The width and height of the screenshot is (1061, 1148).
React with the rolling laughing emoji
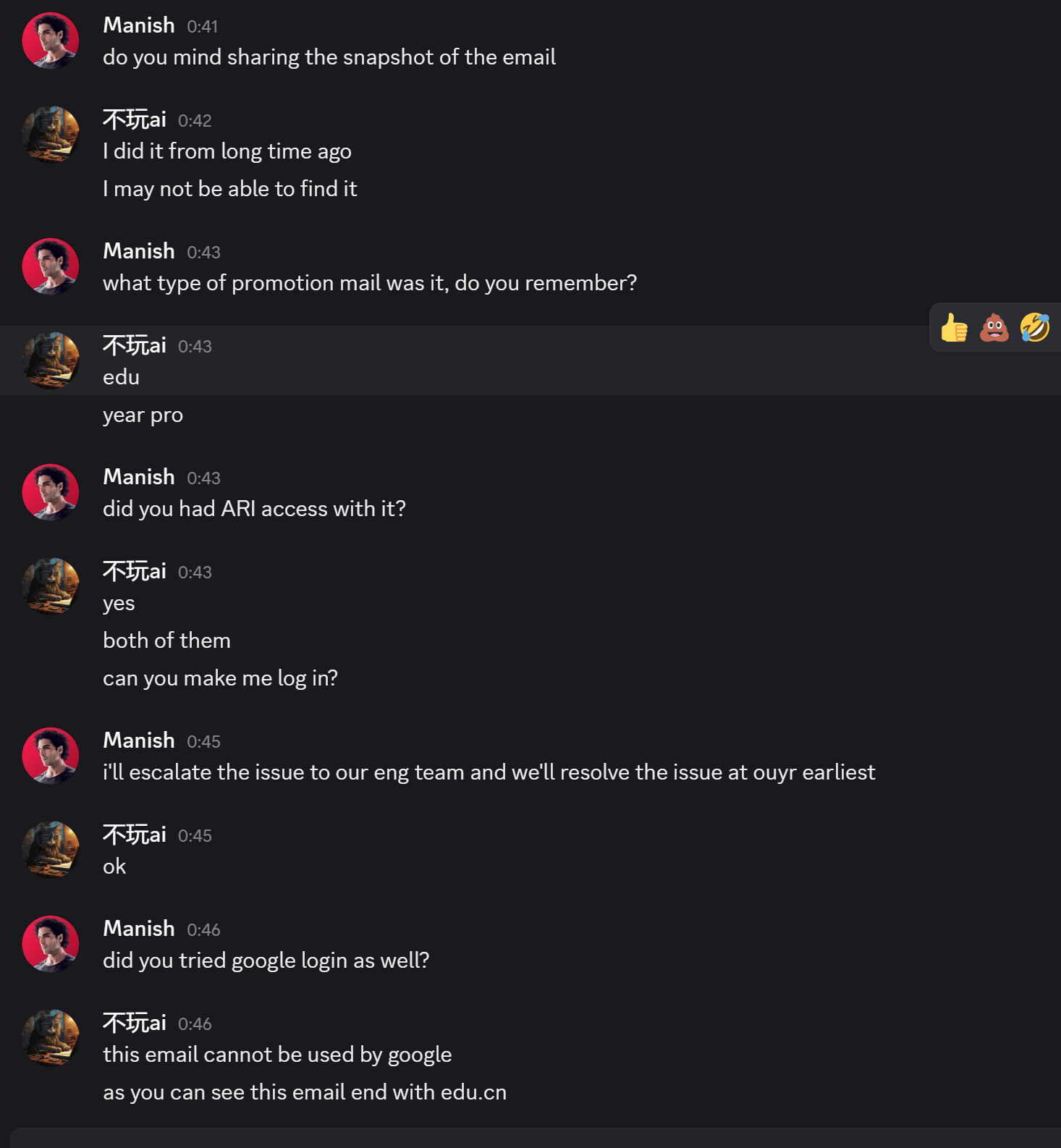[x=1035, y=328]
